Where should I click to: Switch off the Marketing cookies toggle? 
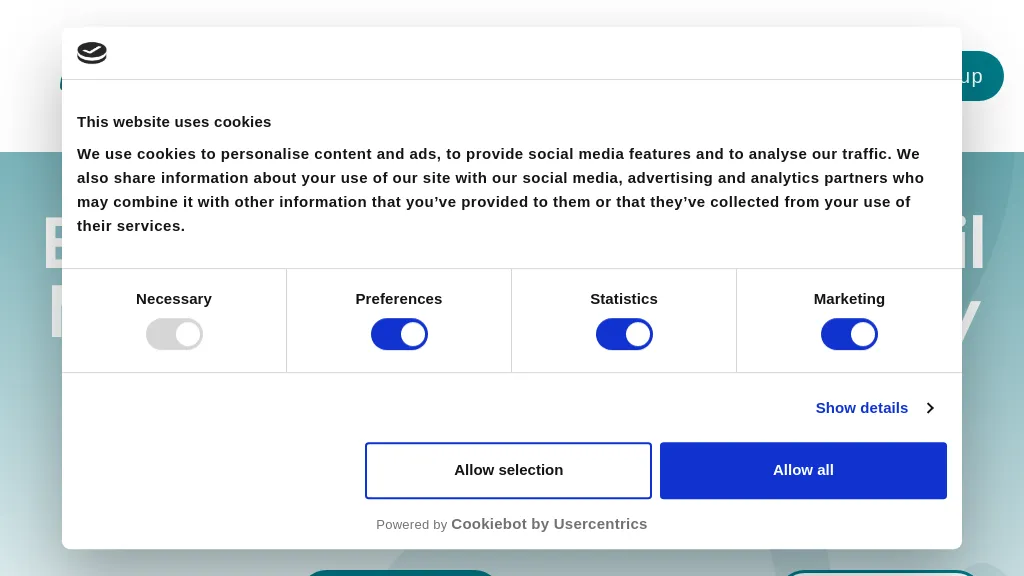849,334
